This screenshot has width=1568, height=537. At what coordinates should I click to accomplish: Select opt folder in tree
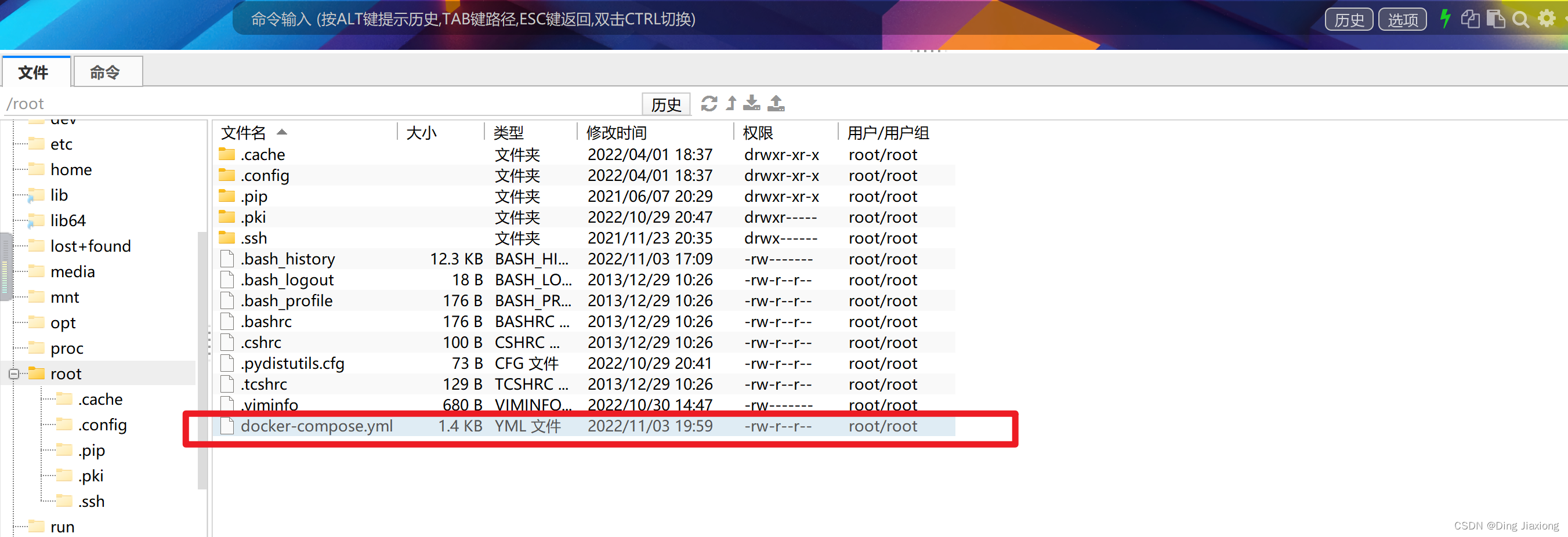63,323
